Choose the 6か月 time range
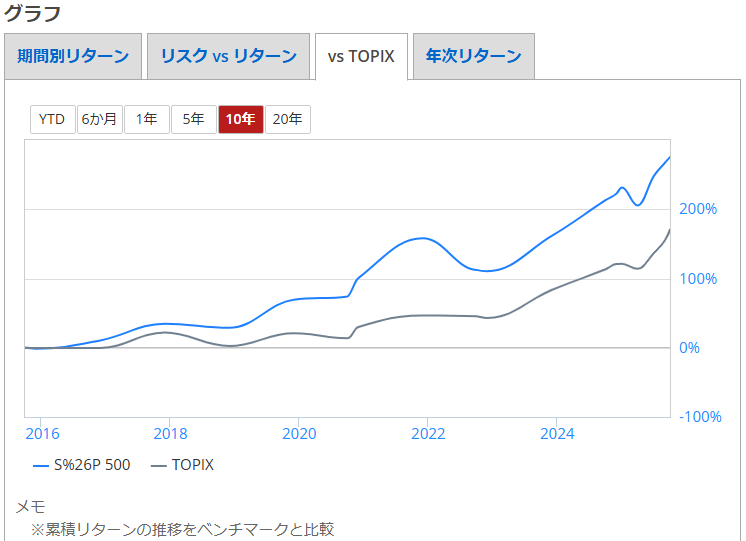Image resolution: width=746 pixels, height=541 pixels. point(99,120)
